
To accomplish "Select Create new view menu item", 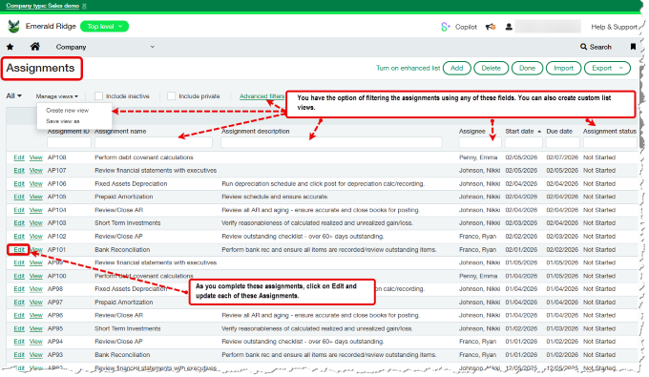I will click(x=67, y=110).
